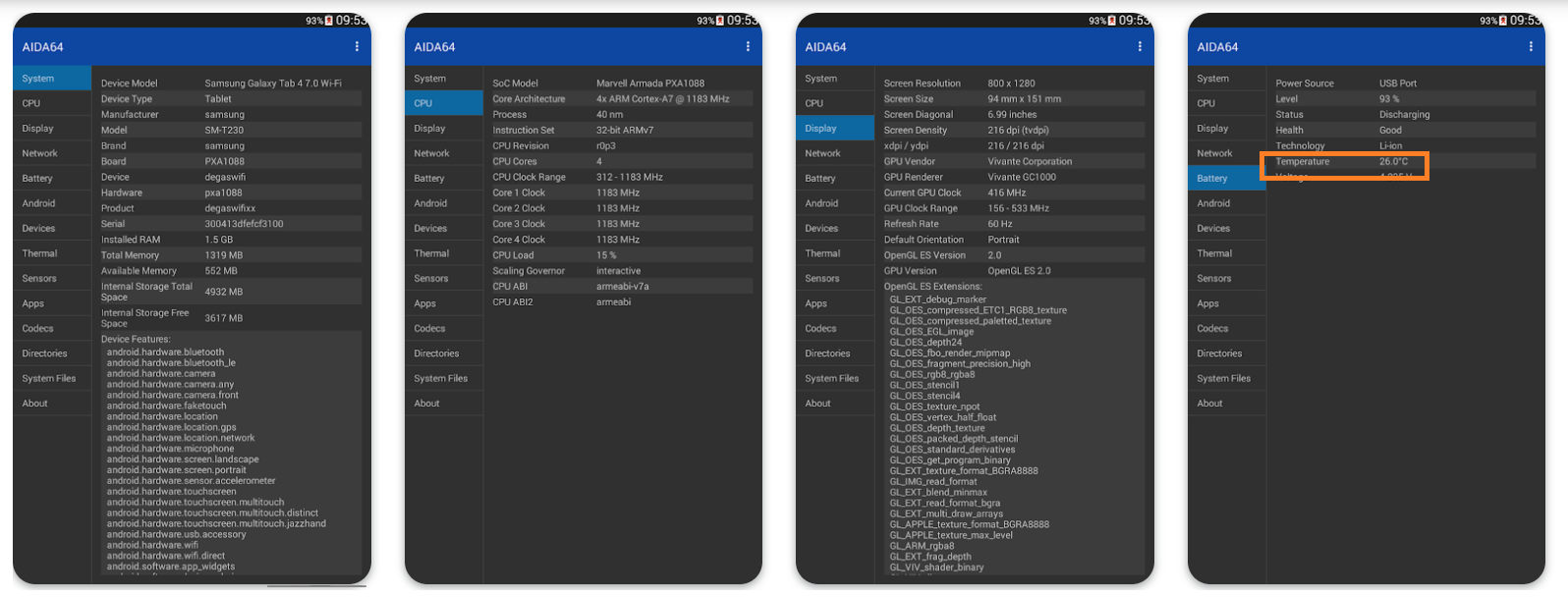Choose System Files in the Display screen sidebar
The image size is (1568, 599).
(835, 379)
